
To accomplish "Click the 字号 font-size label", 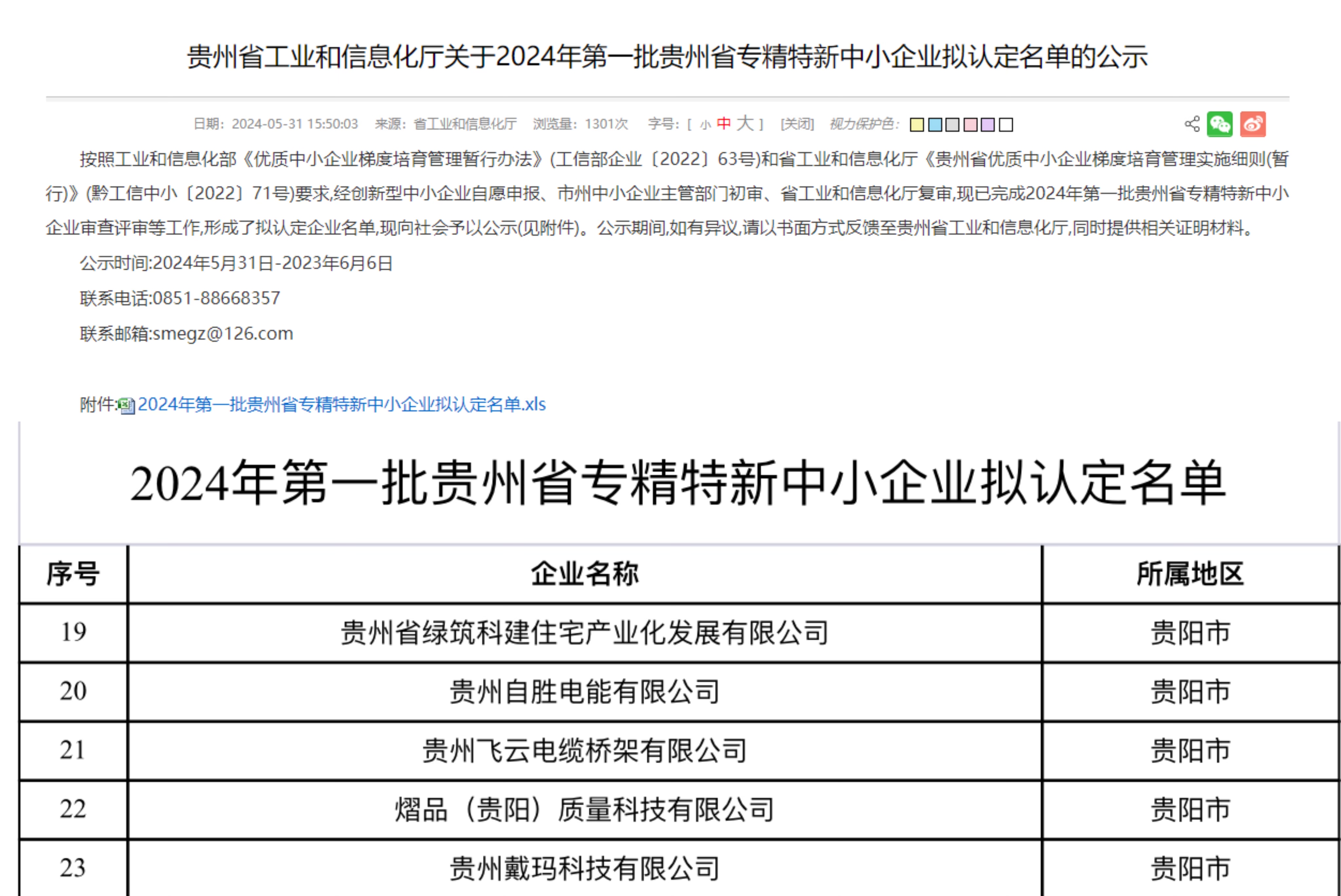I will [x=664, y=124].
